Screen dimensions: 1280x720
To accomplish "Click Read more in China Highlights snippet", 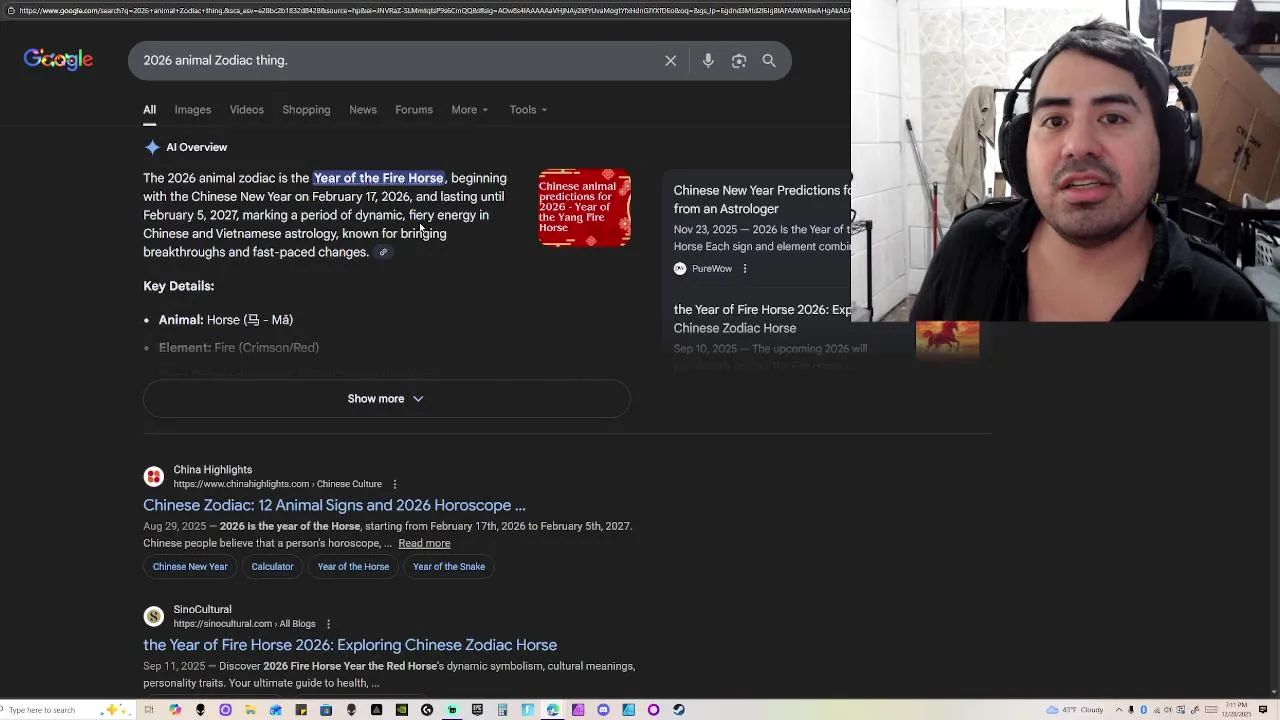I will coord(424,544).
